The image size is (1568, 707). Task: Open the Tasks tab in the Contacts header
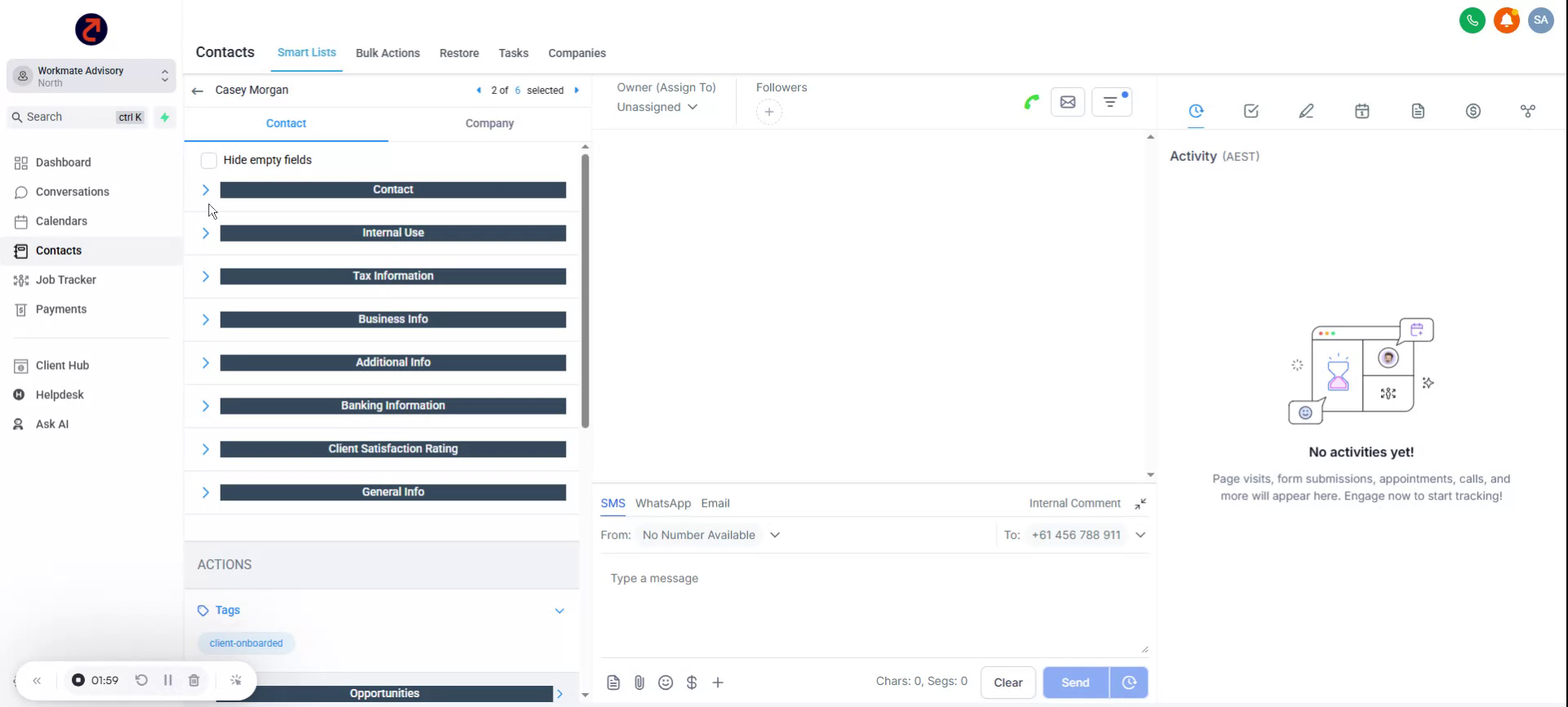pyautogui.click(x=514, y=53)
